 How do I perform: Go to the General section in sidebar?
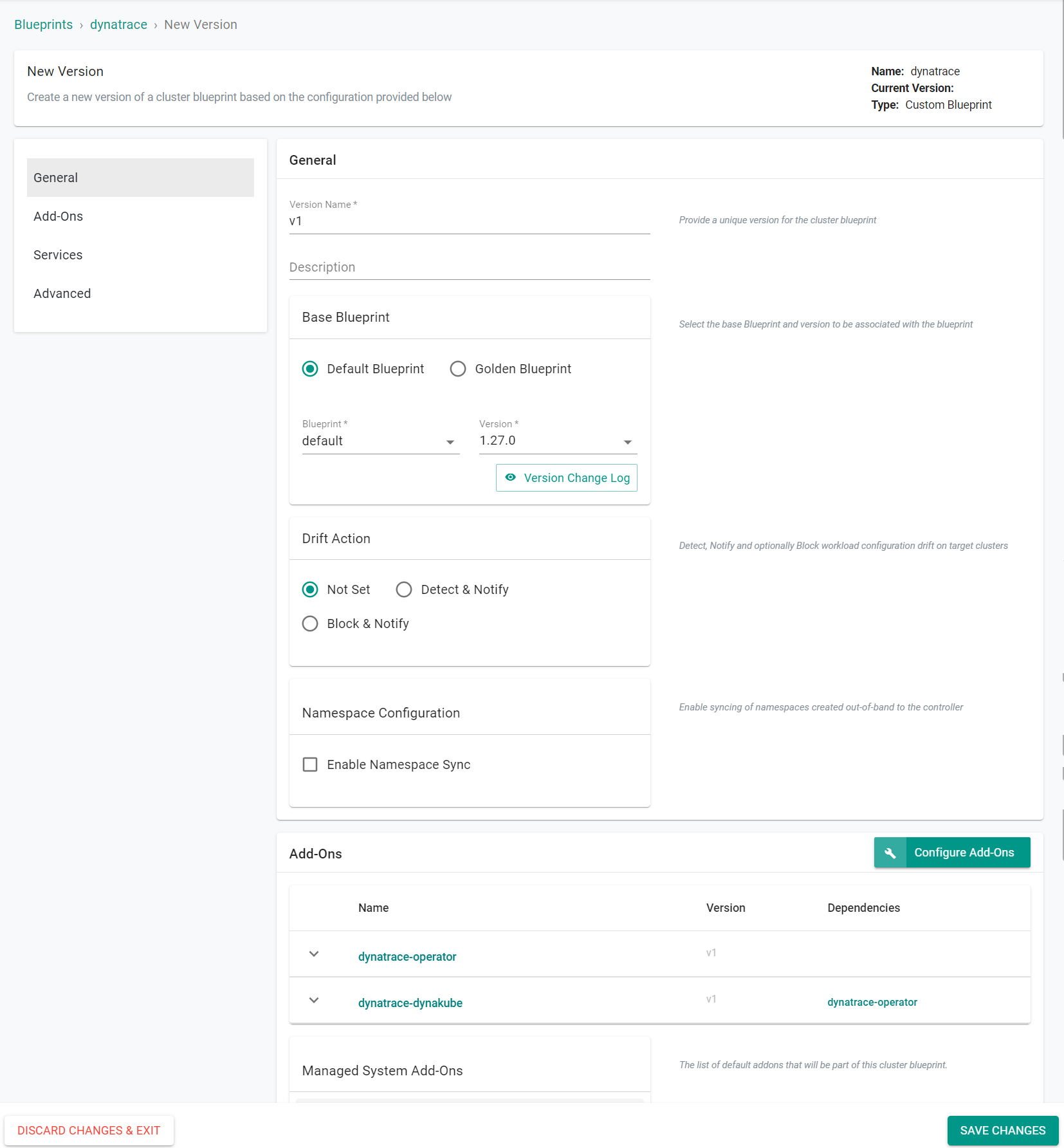tap(140, 178)
